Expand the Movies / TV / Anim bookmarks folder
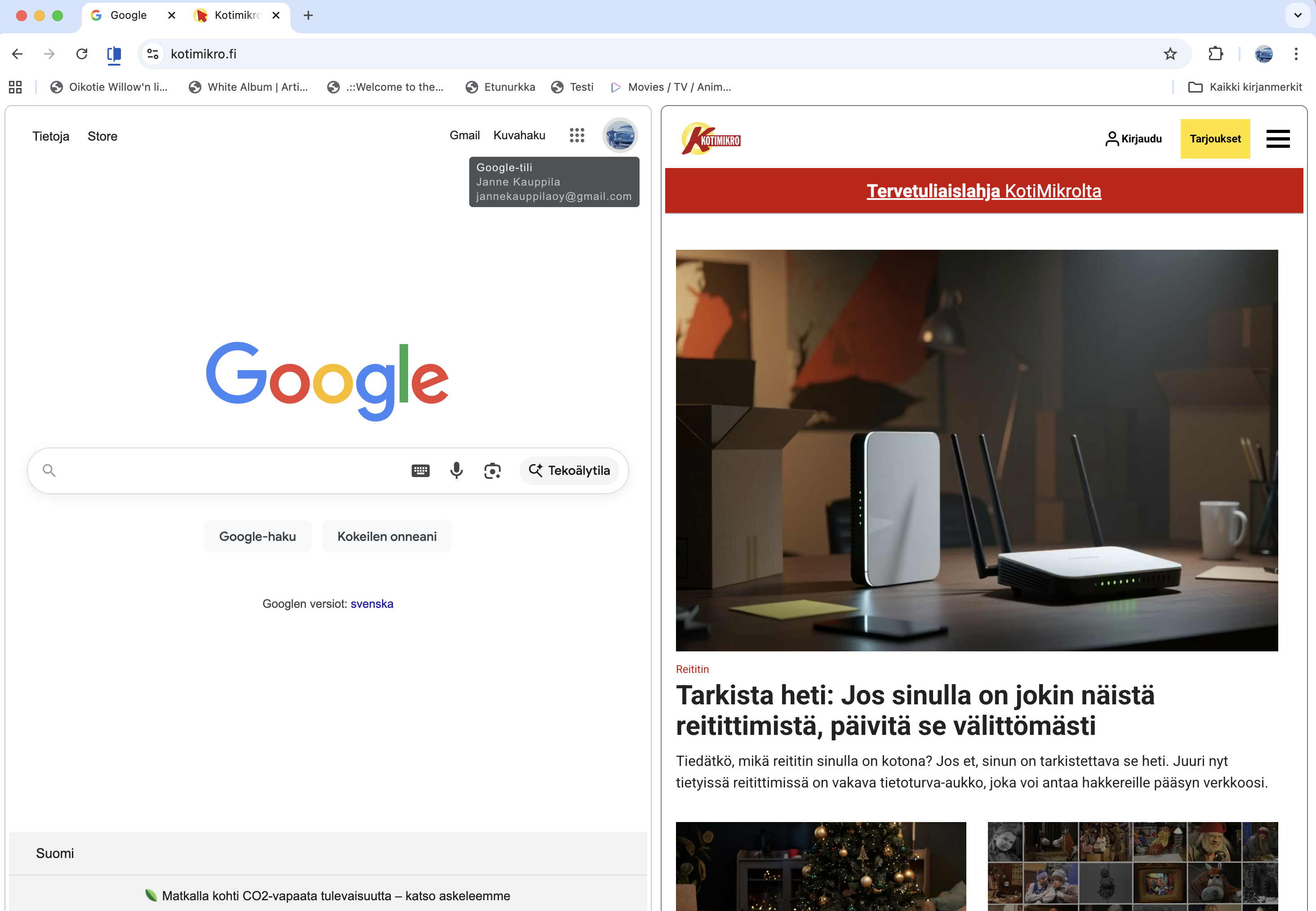The width and height of the screenshot is (1316, 911). (671, 87)
